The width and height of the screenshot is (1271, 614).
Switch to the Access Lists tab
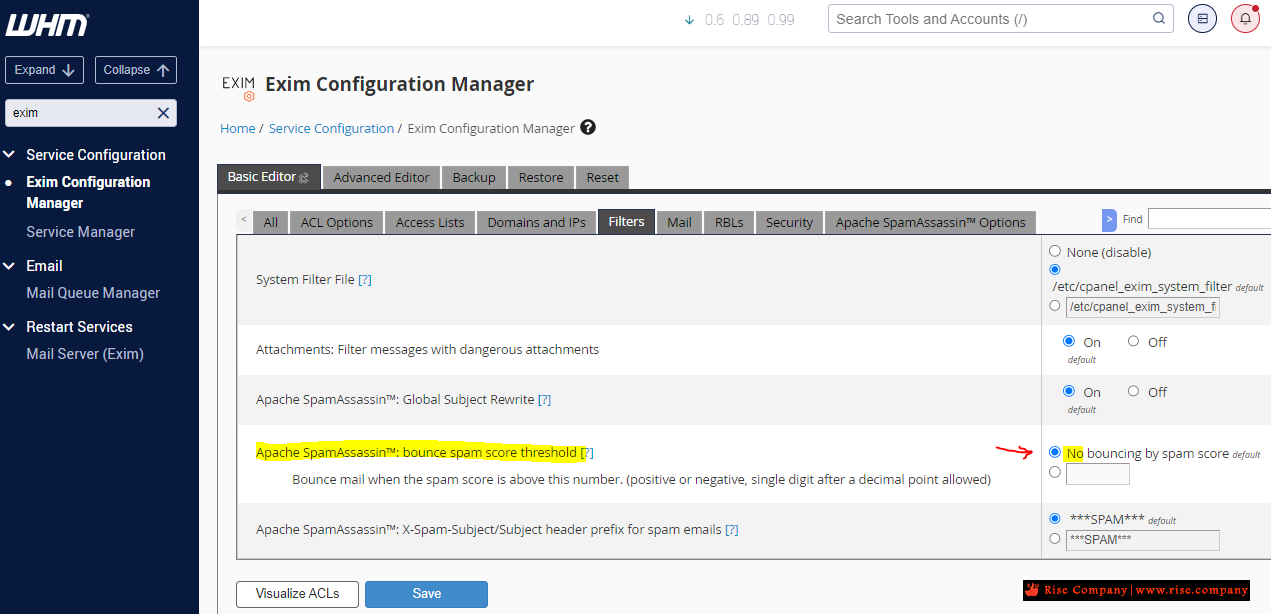[x=430, y=222]
